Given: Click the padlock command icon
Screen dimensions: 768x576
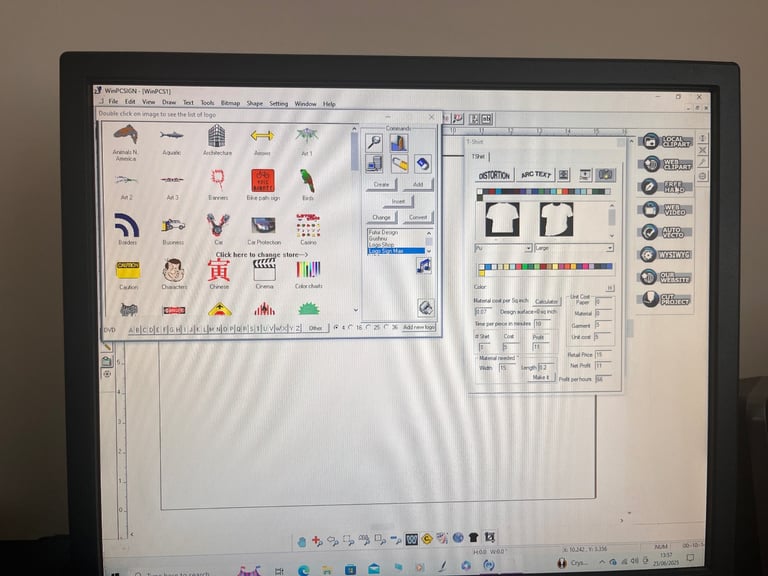Looking at the screenshot, I should (x=399, y=164).
